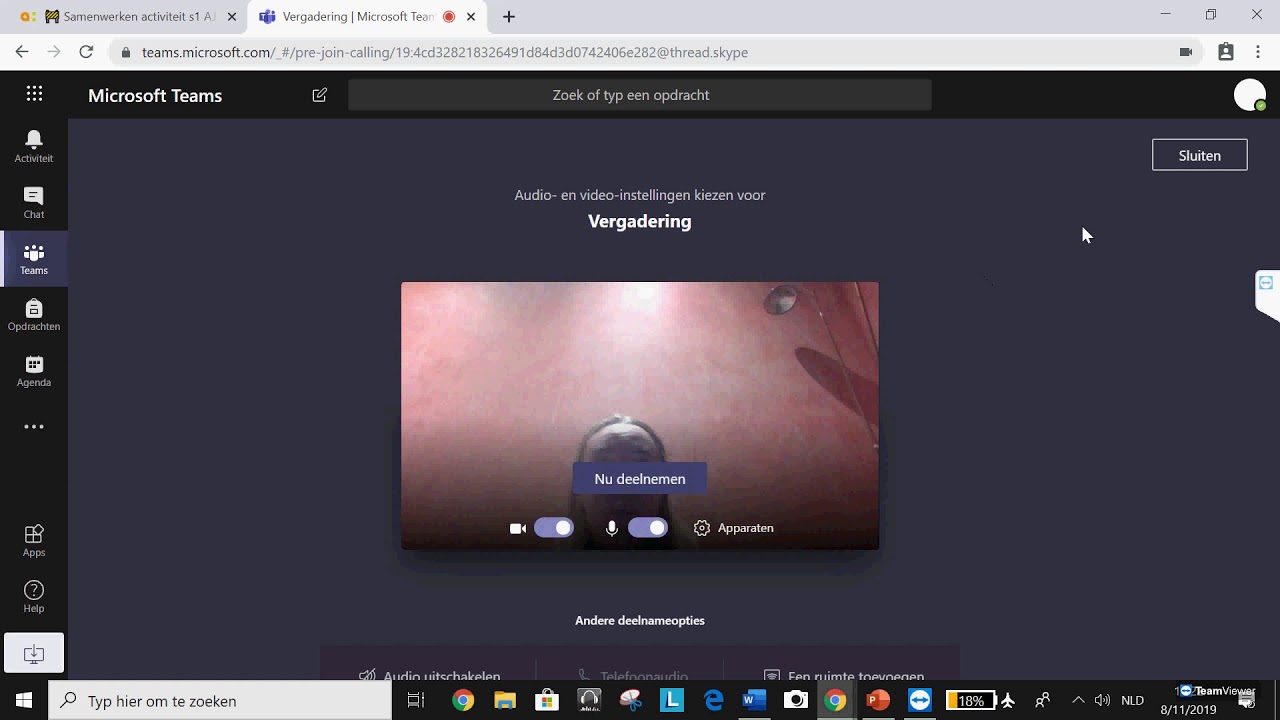
Task: Click the Andere deelnameopties heading
Action: tap(640, 621)
